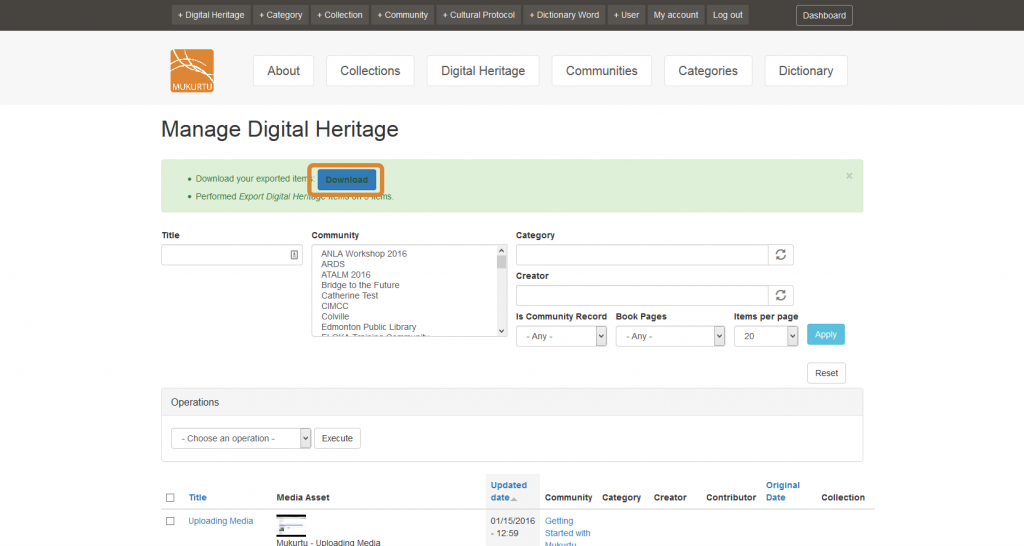Open the Is Community Record dropdown
The width and height of the screenshot is (1024, 546).
tap(561, 336)
